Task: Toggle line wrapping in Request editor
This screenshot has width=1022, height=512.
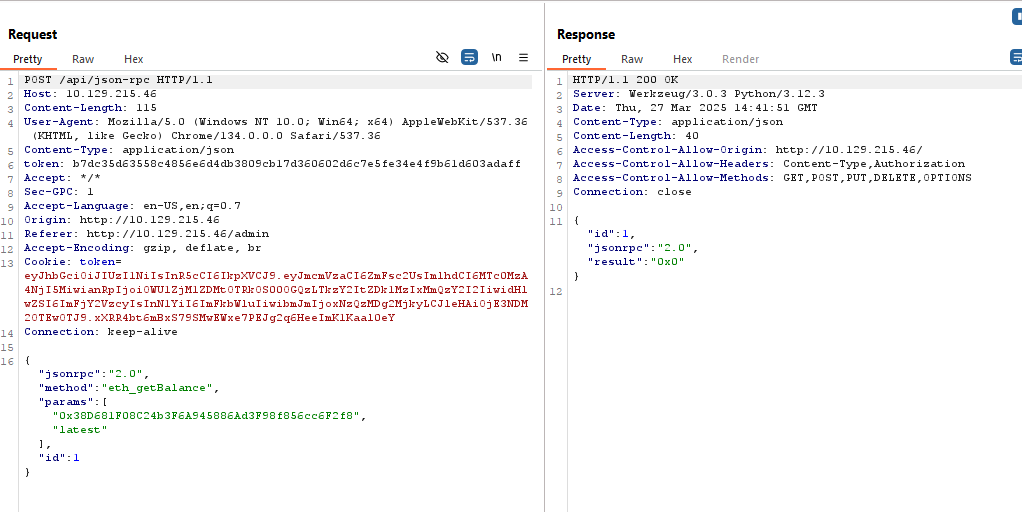Action: click(469, 58)
